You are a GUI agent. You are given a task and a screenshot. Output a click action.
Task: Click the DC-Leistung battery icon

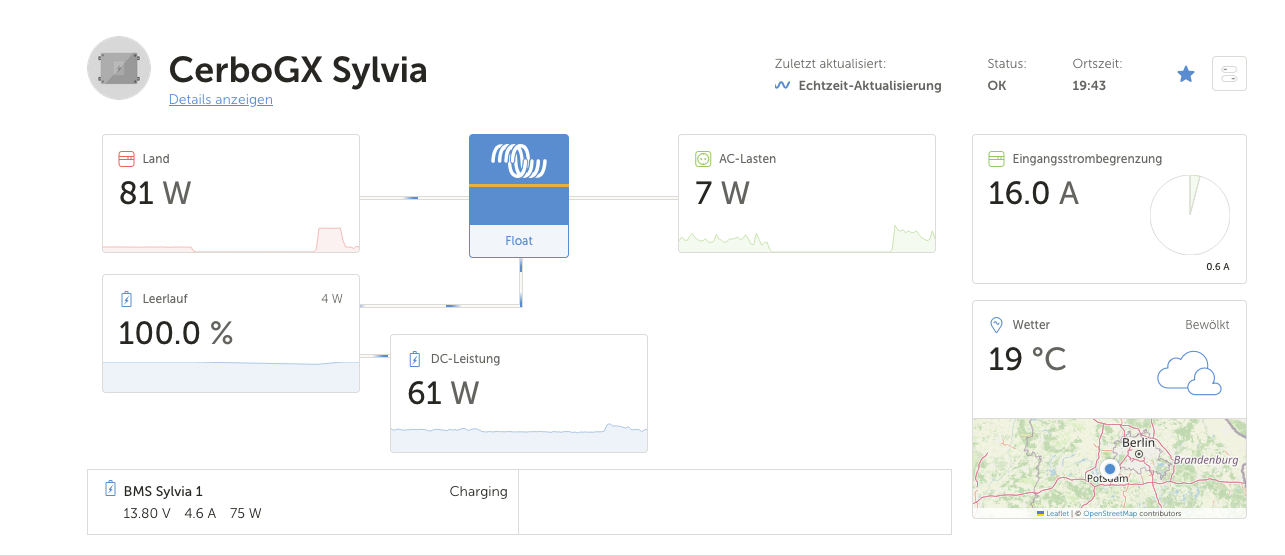click(415, 359)
